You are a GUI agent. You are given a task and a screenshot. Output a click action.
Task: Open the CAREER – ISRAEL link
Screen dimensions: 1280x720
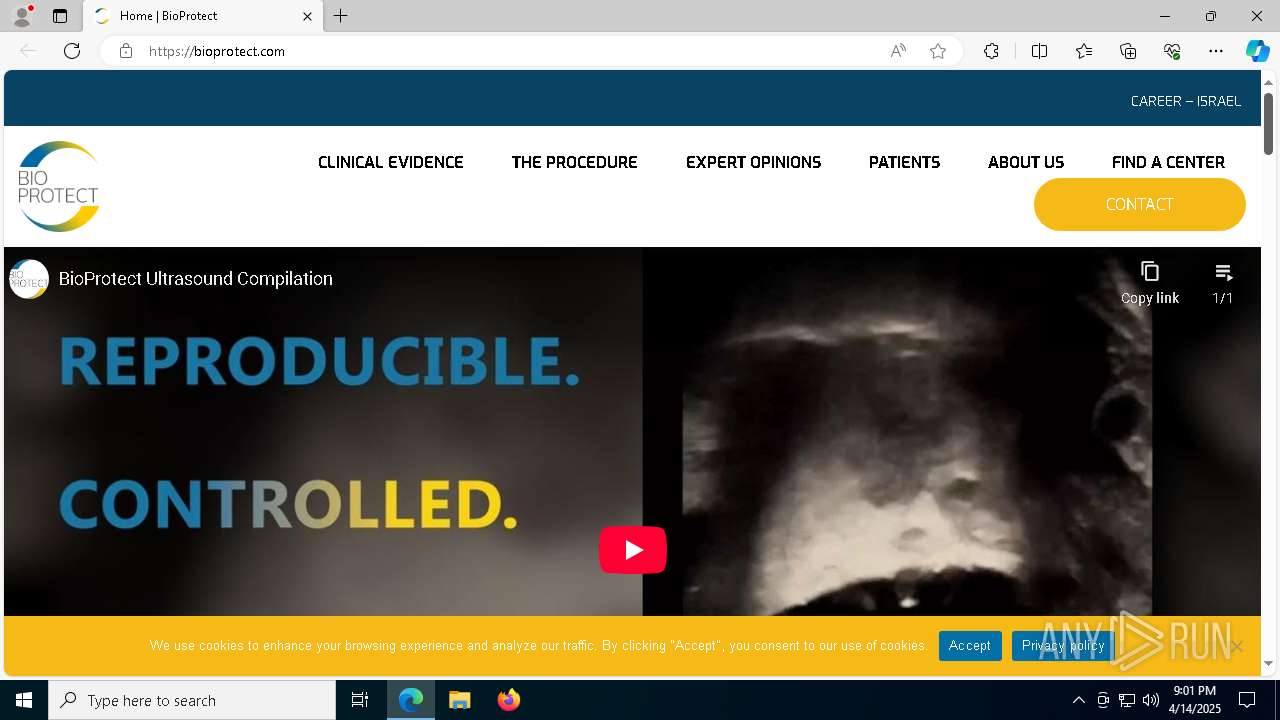(1186, 101)
